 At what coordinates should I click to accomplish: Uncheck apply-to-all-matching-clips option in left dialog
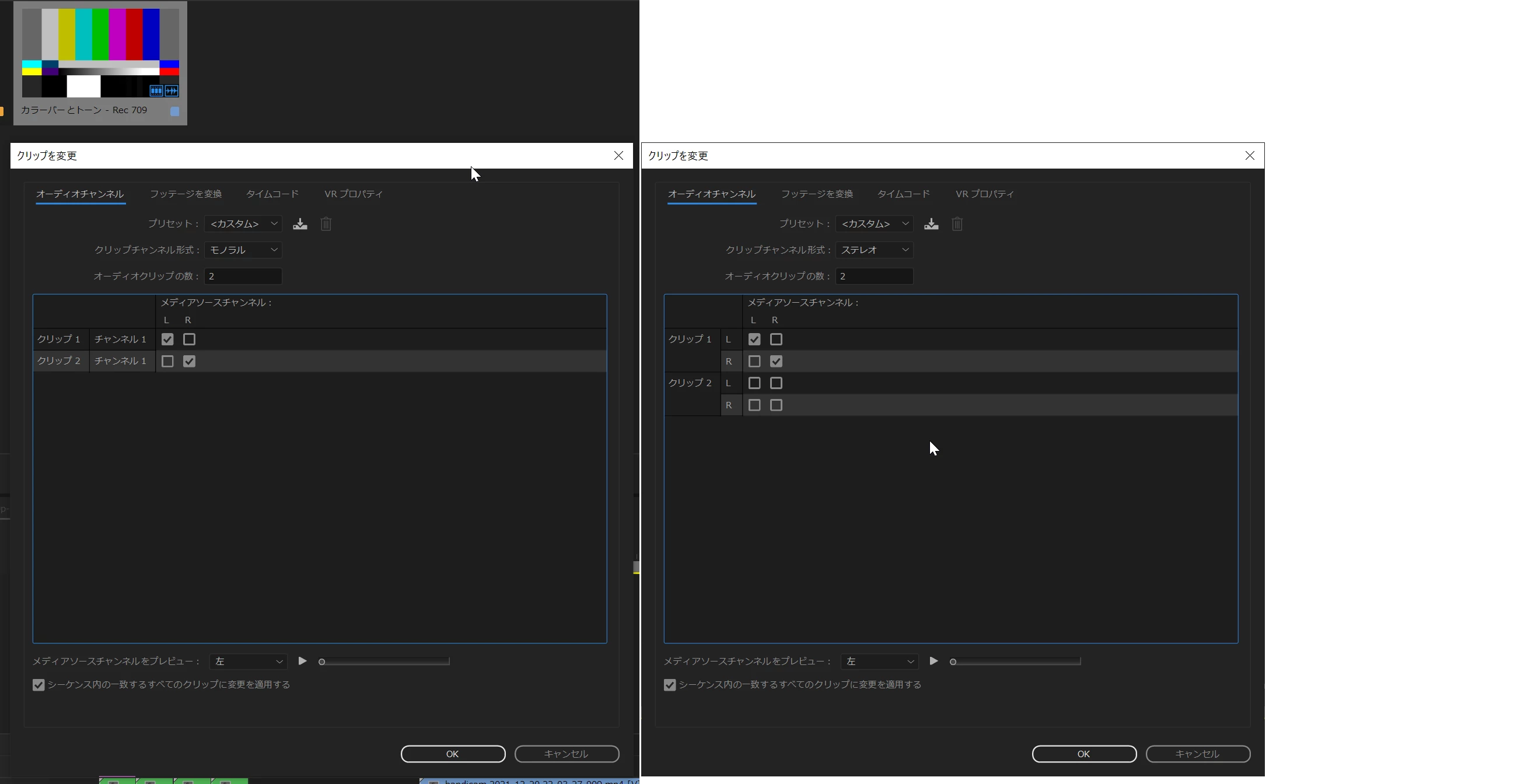39,685
